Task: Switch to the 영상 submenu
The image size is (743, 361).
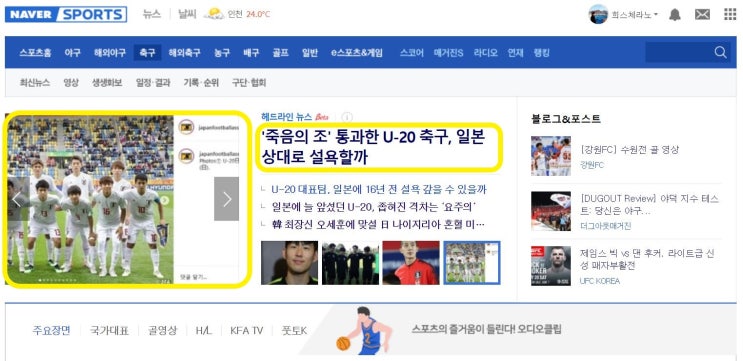Action: tap(71, 82)
